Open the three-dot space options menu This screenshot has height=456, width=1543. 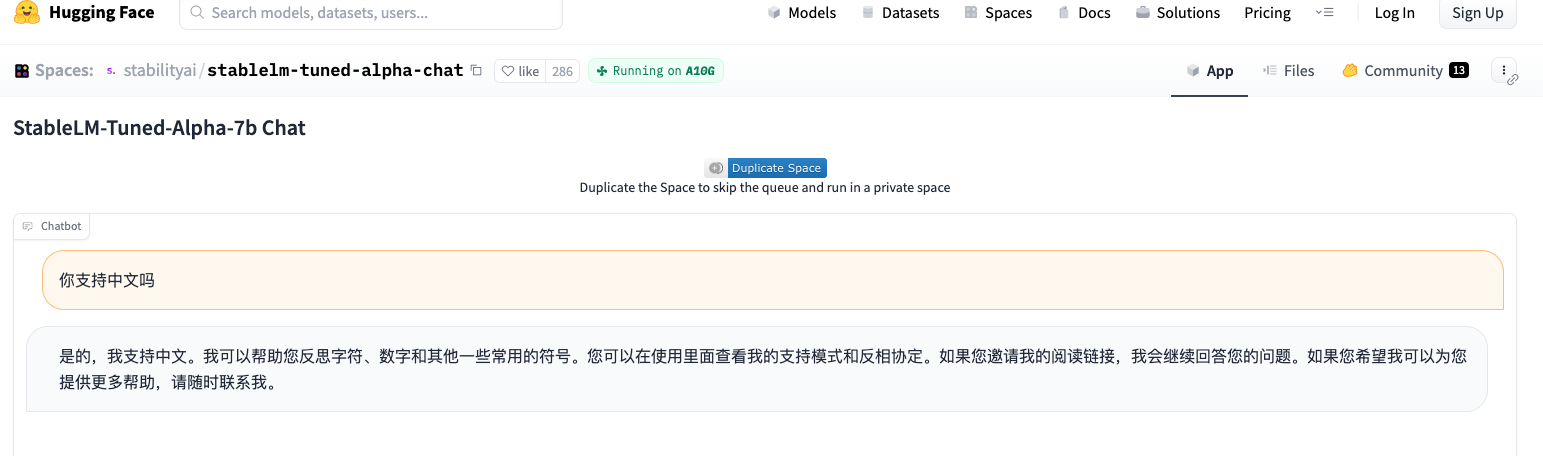click(1504, 70)
